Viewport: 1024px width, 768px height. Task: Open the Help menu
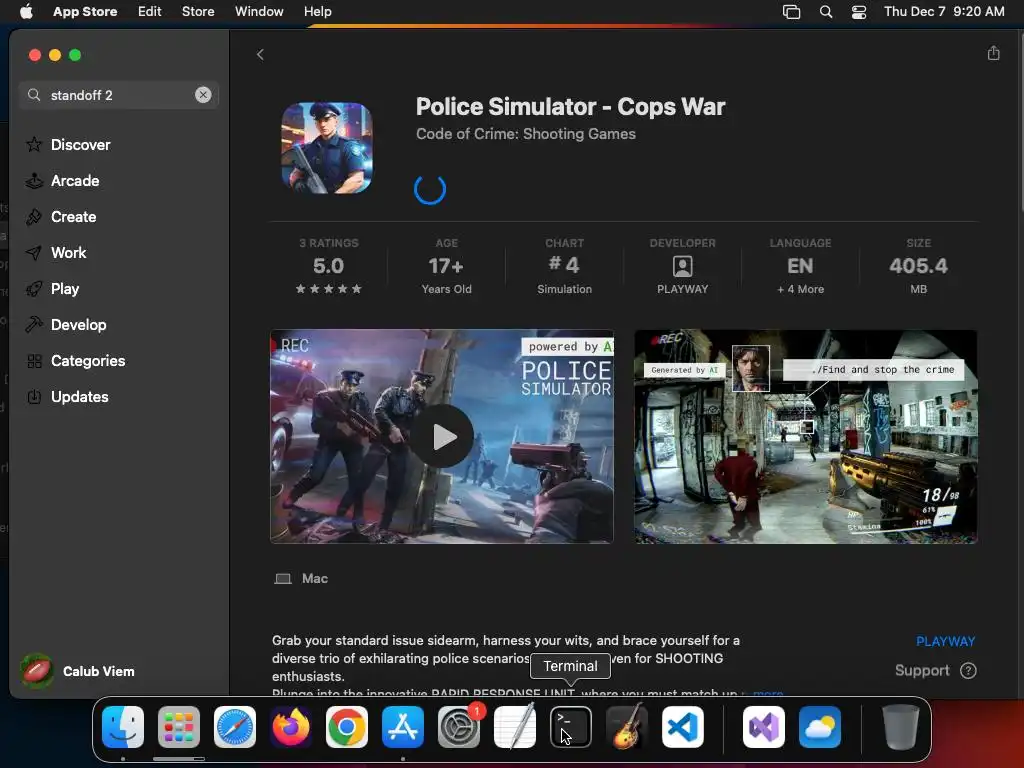click(317, 12)
